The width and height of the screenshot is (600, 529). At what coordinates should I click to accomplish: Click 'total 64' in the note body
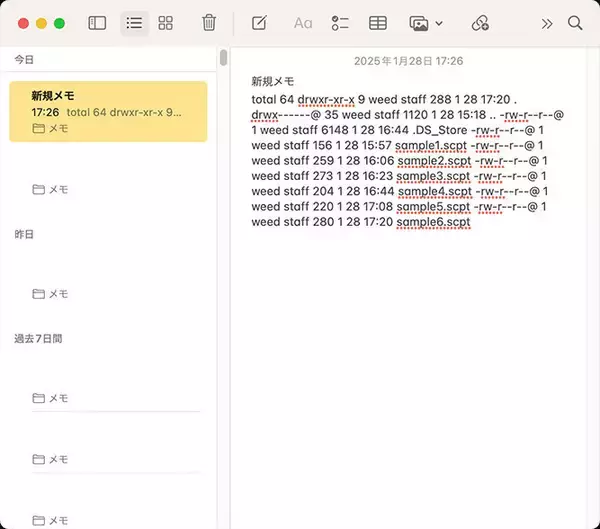coord(272,100)
